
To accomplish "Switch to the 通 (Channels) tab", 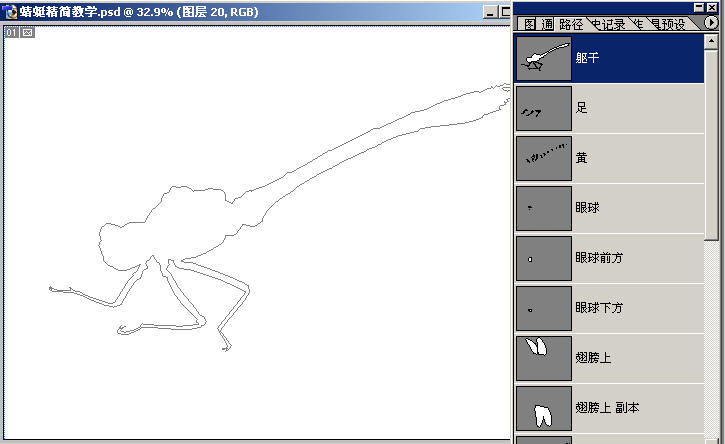I will (547, 24).
